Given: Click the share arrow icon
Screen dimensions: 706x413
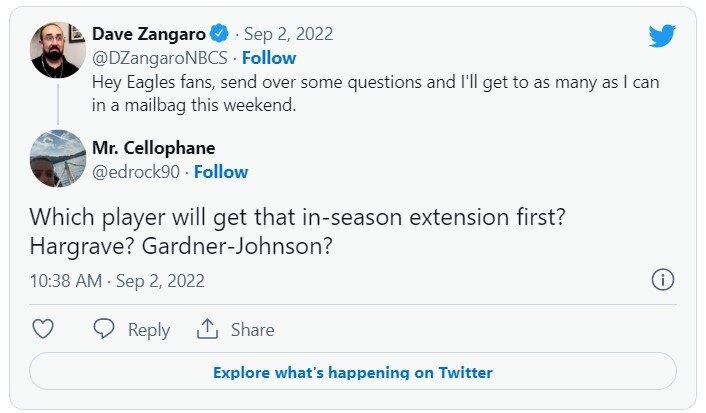Looking at the screenshot, I should coord(207,329).
